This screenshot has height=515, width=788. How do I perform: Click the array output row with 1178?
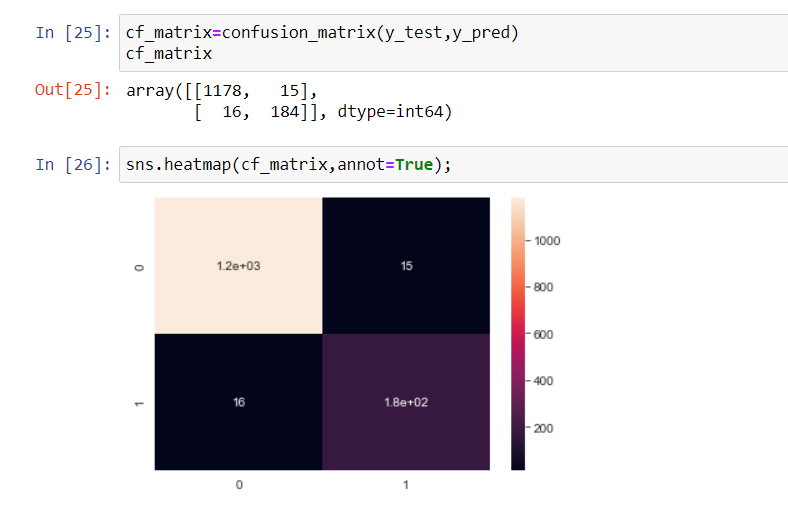pos(222,90)
